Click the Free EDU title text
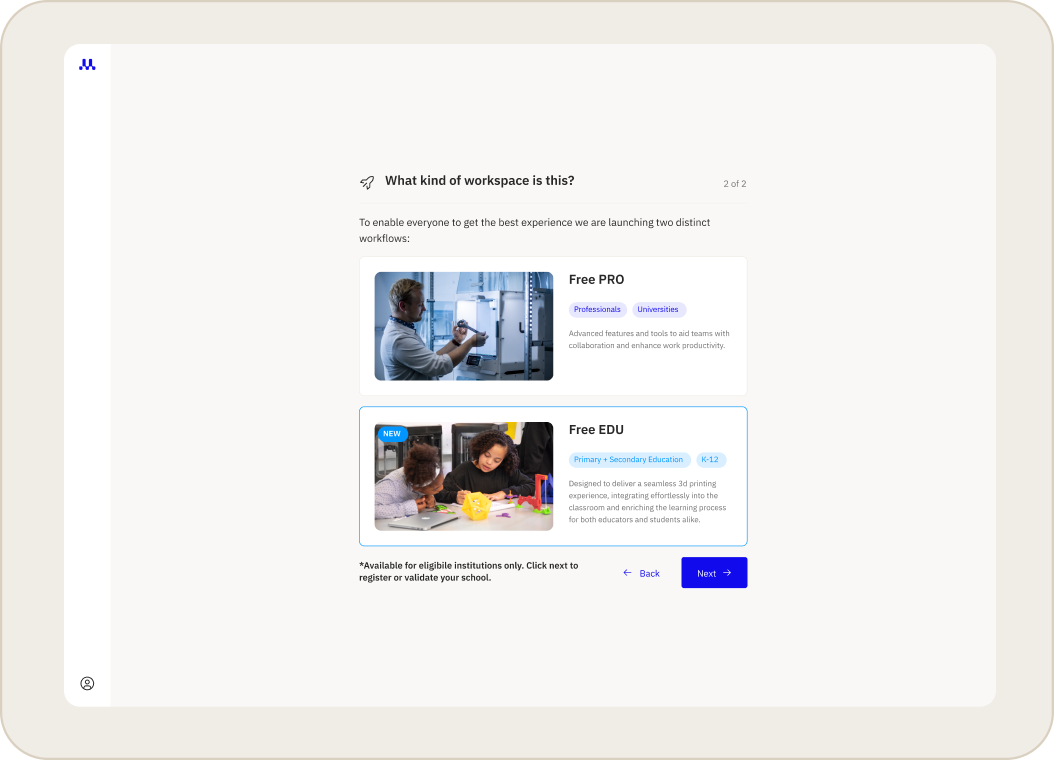1054x760 pixels. [596, 429]
